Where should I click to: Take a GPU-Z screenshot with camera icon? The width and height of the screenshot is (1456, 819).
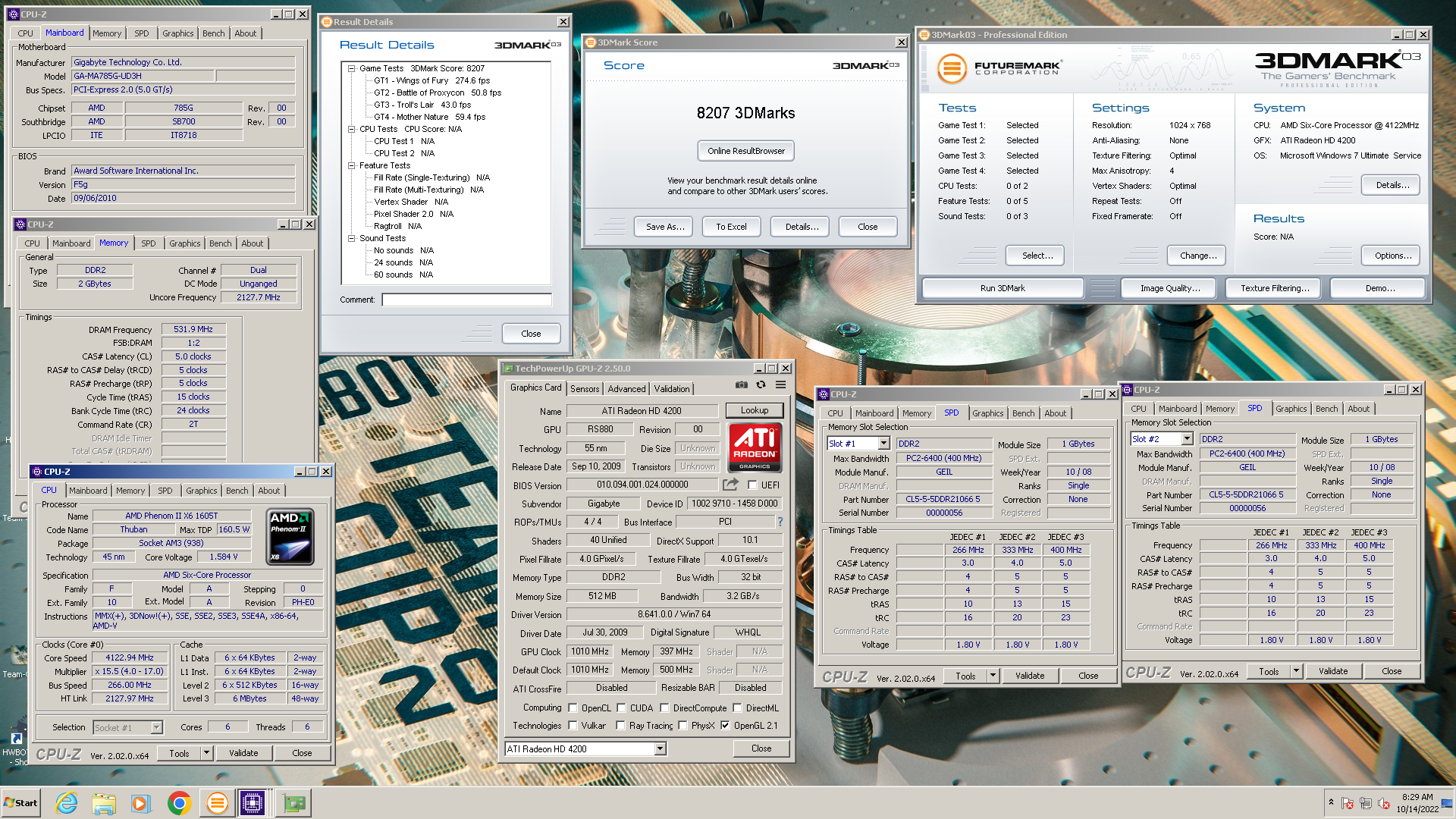tap(741, 385)
